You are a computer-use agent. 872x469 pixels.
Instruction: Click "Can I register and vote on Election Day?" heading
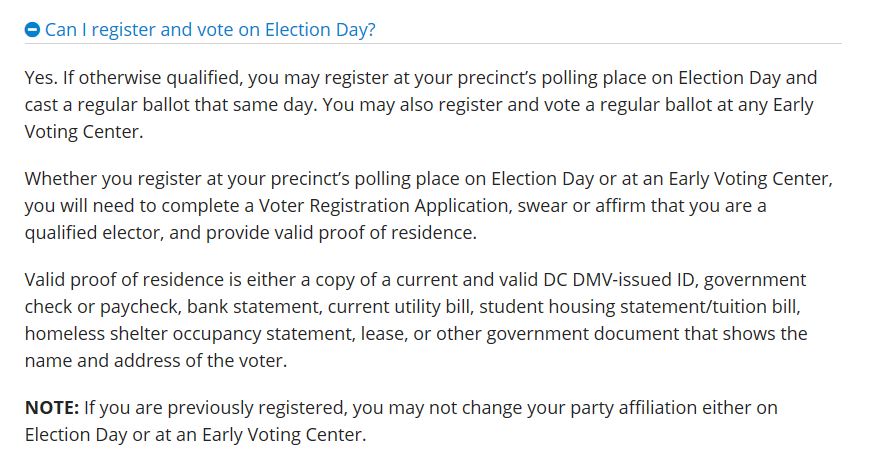(210, 29)
